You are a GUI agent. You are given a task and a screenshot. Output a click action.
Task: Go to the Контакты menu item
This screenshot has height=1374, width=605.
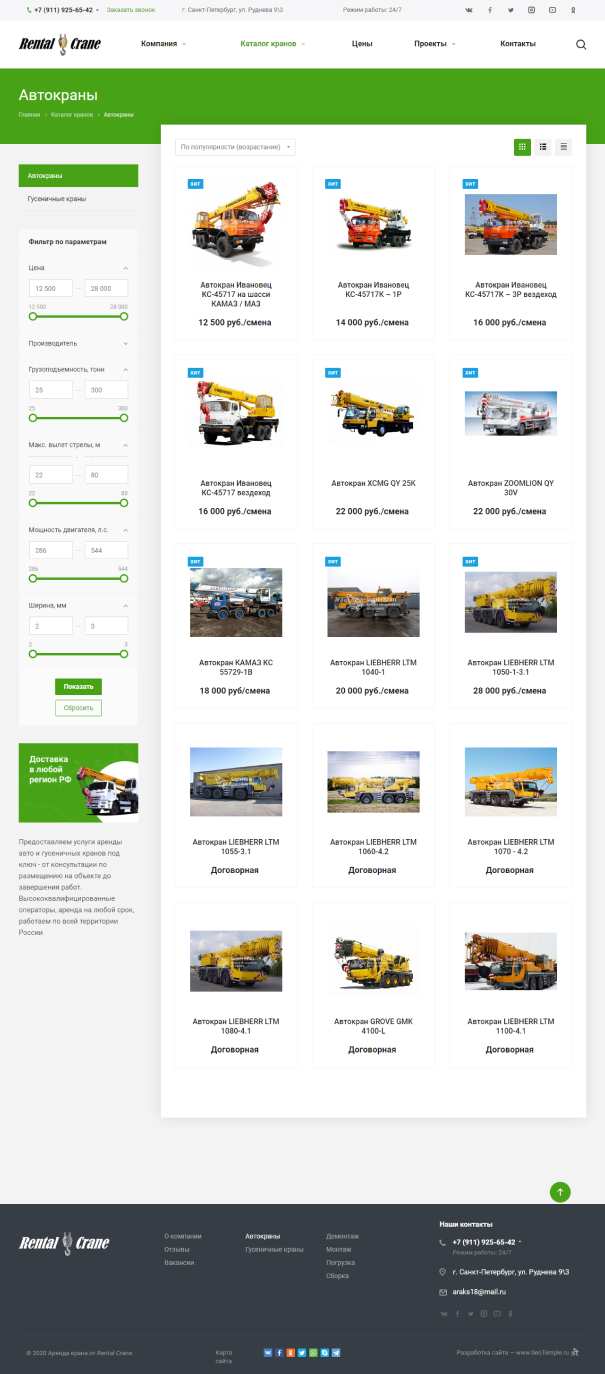[x=518, y=44]
